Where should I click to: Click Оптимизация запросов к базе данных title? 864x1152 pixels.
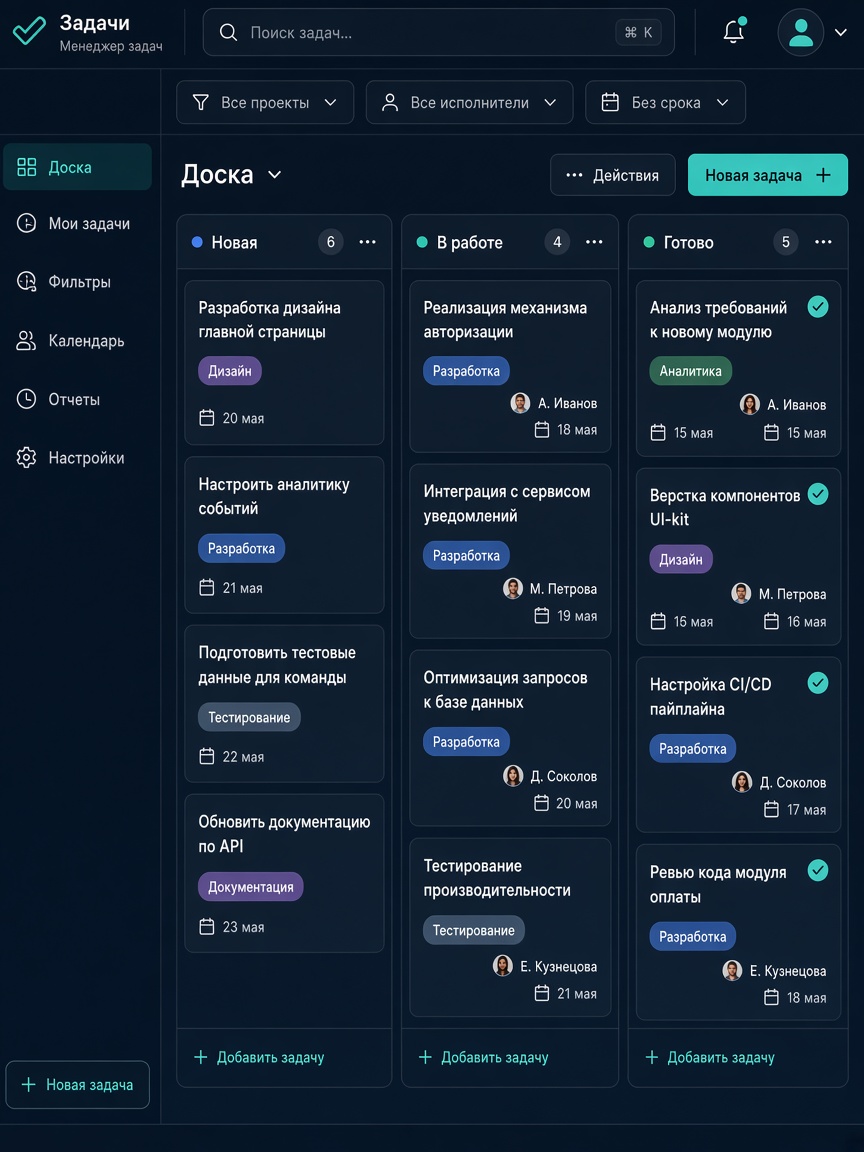505,690
